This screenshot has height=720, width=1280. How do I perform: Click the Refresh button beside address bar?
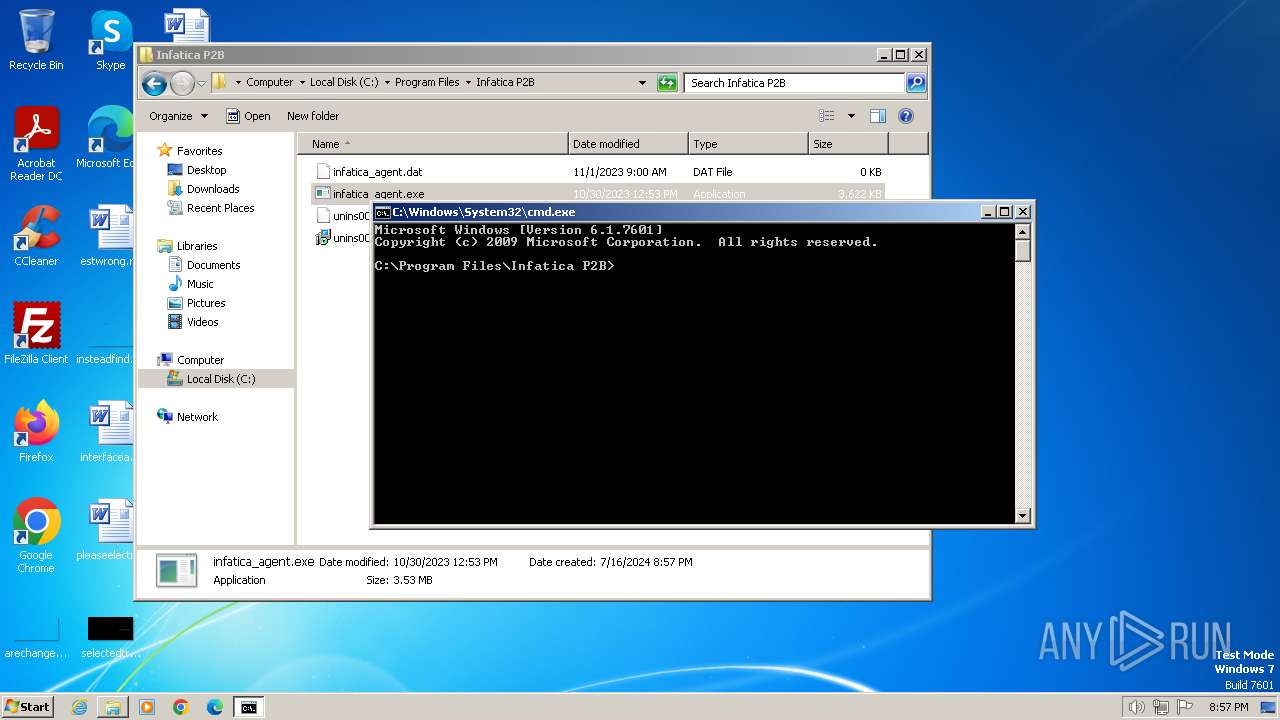click(667, 83)
